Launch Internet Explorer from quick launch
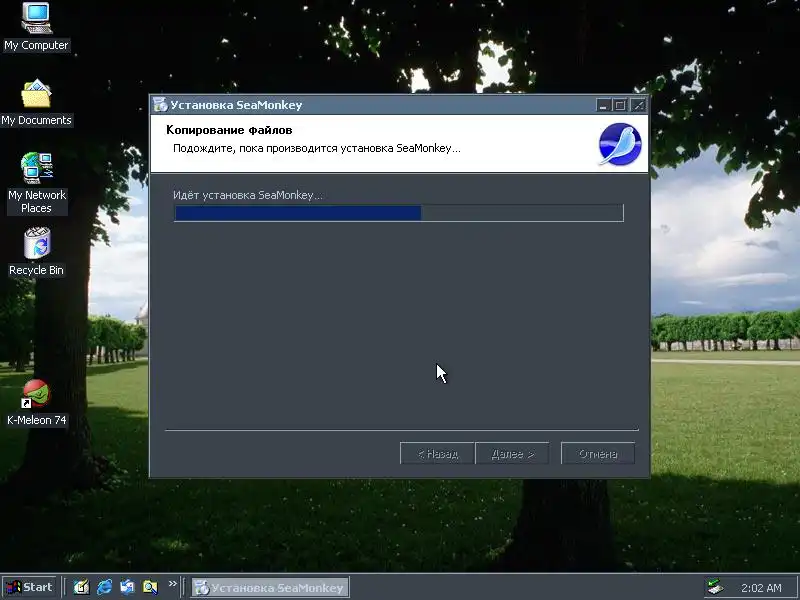This screenshot has height=600, width=800. pos(104,587)
